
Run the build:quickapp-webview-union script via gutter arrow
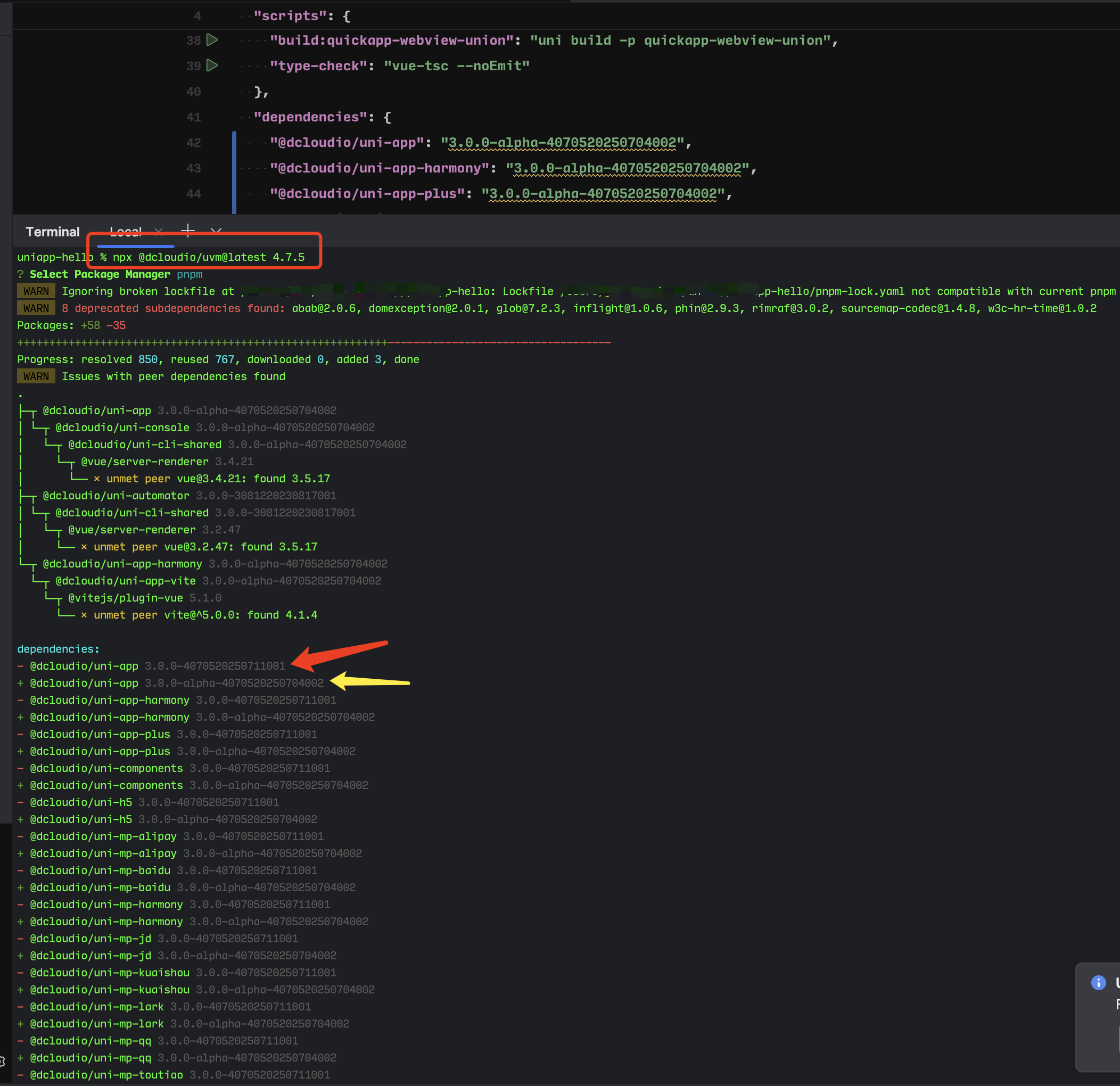point(212,40)
